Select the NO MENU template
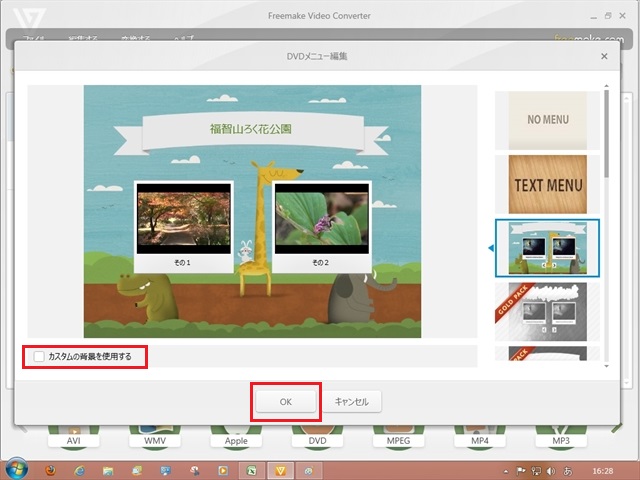Image resolution: width=640 pixels, height=480 pixels. pos(548,120)
